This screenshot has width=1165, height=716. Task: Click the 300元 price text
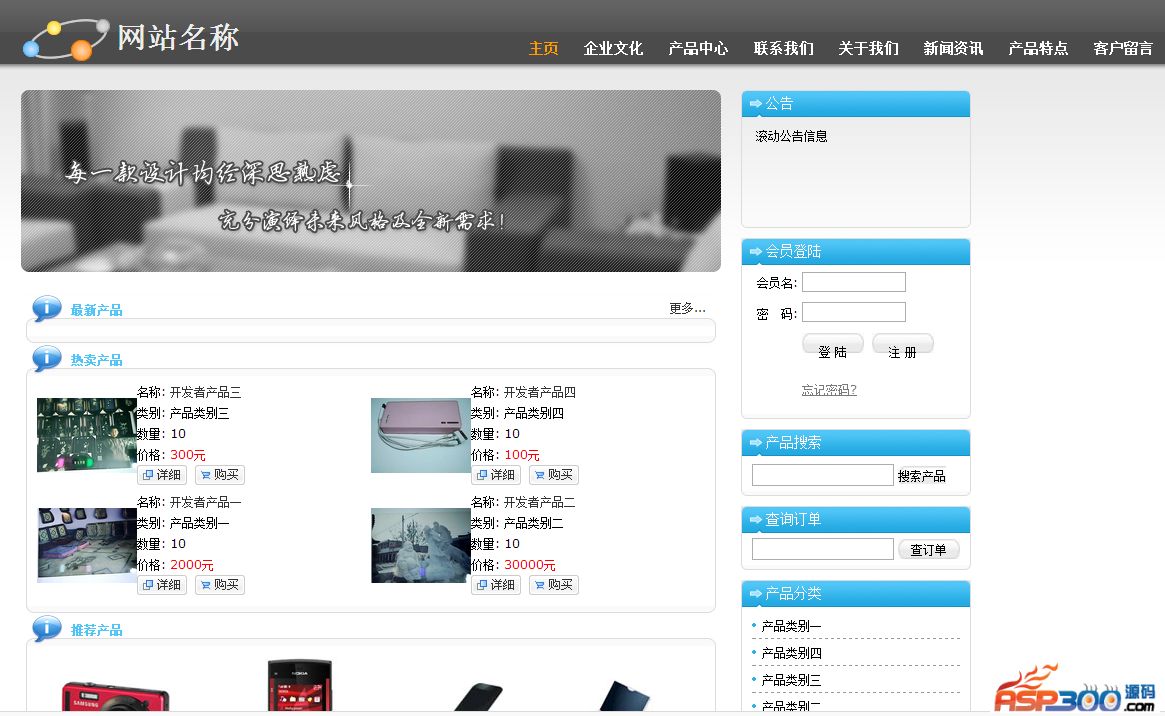point(188,455)
